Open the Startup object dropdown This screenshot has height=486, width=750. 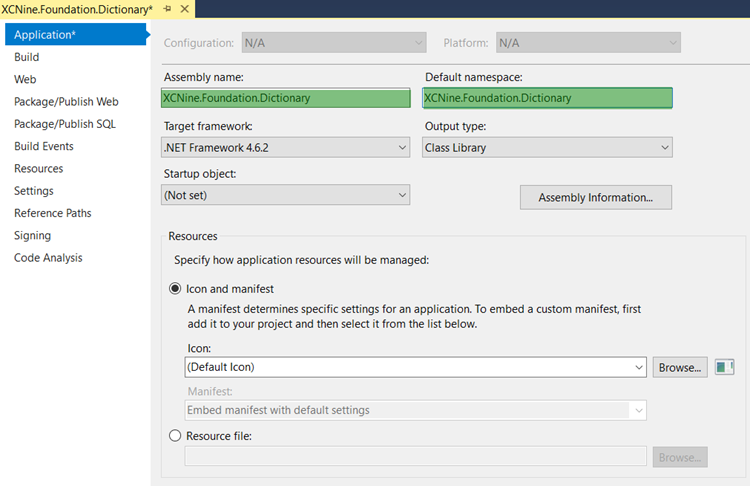[x=286, y=195]
